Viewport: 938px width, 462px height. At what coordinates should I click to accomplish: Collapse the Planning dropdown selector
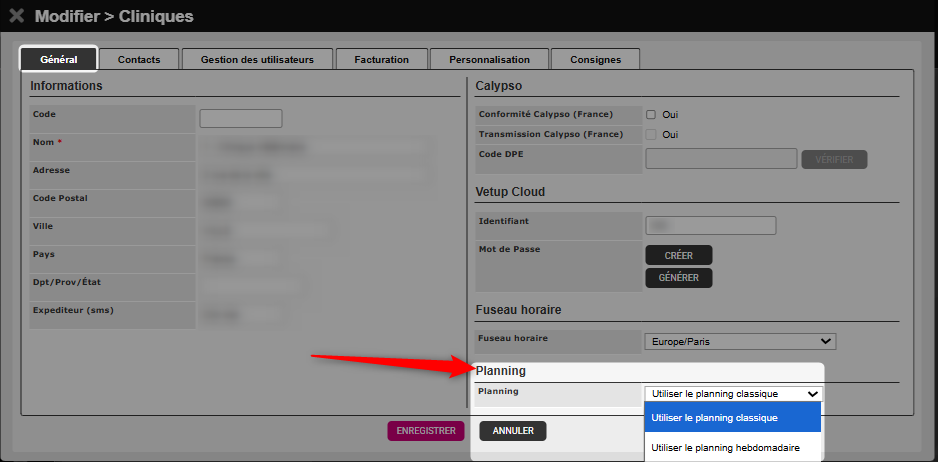click(x=733, y=394)
